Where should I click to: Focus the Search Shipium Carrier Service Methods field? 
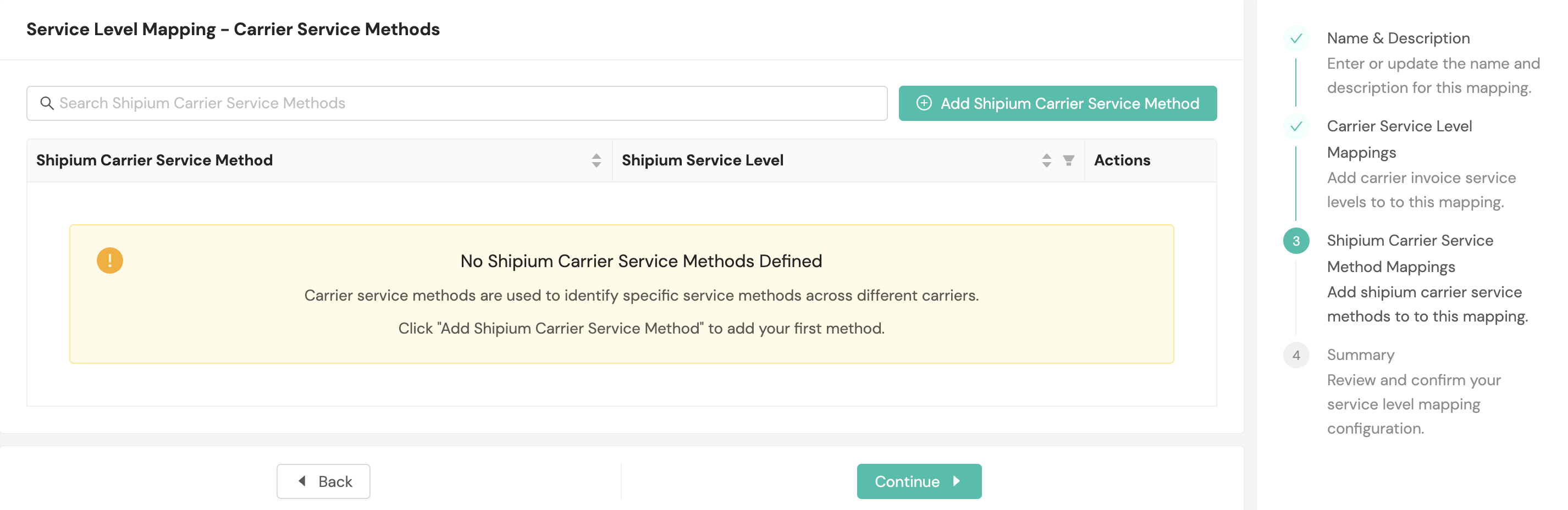[x=456, y=103]
